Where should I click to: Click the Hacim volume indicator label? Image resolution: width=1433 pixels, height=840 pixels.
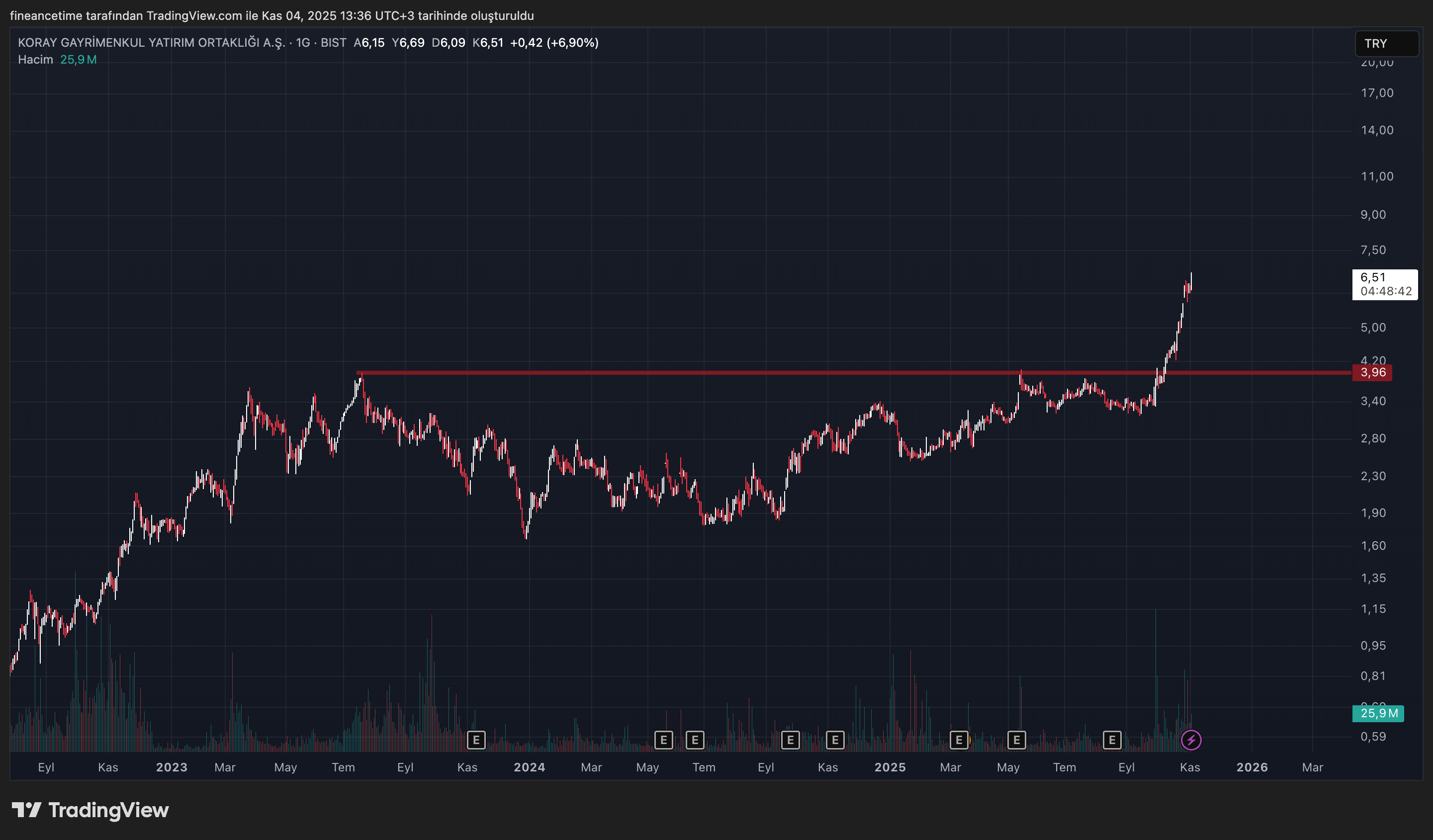[x=35, y=60]
